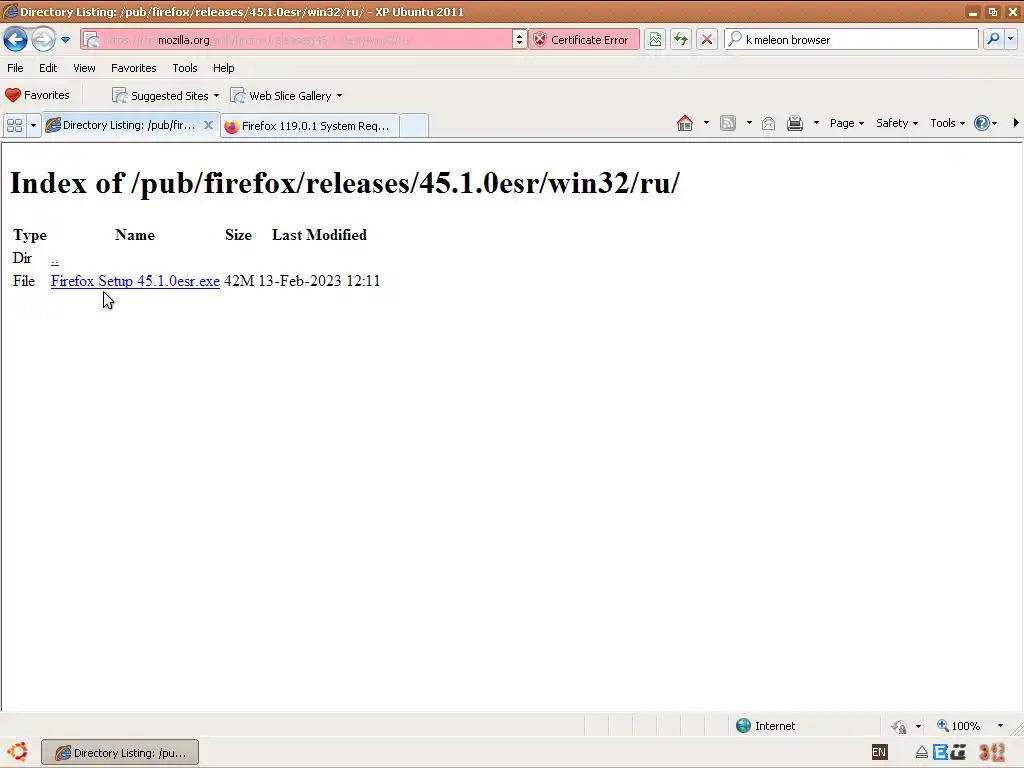The height and width of the screenshot is (768, 1024).
Task: Open the Edit menu
Action: 48,68
